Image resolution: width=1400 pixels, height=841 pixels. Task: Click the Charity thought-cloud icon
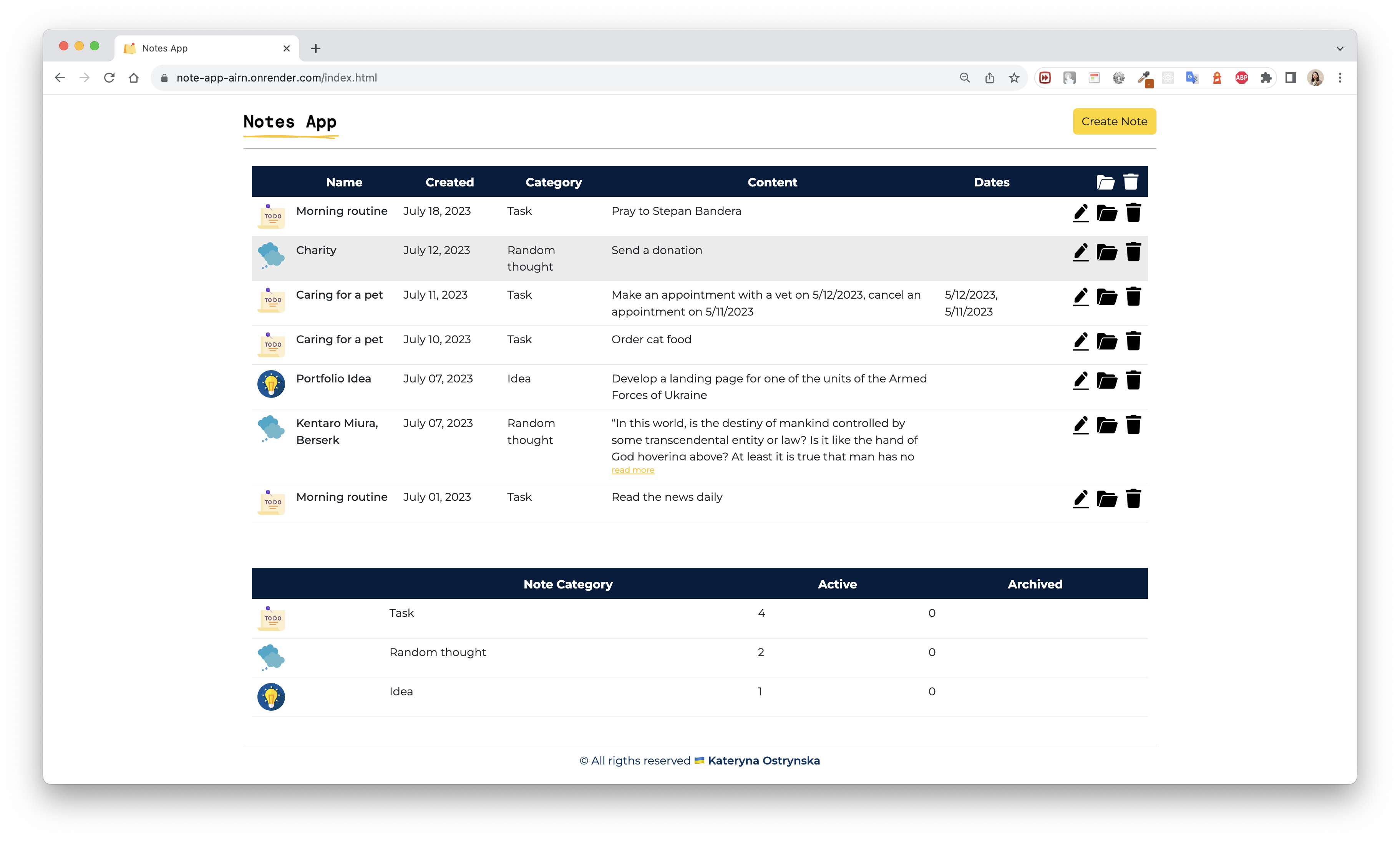(x=271, y=256)
